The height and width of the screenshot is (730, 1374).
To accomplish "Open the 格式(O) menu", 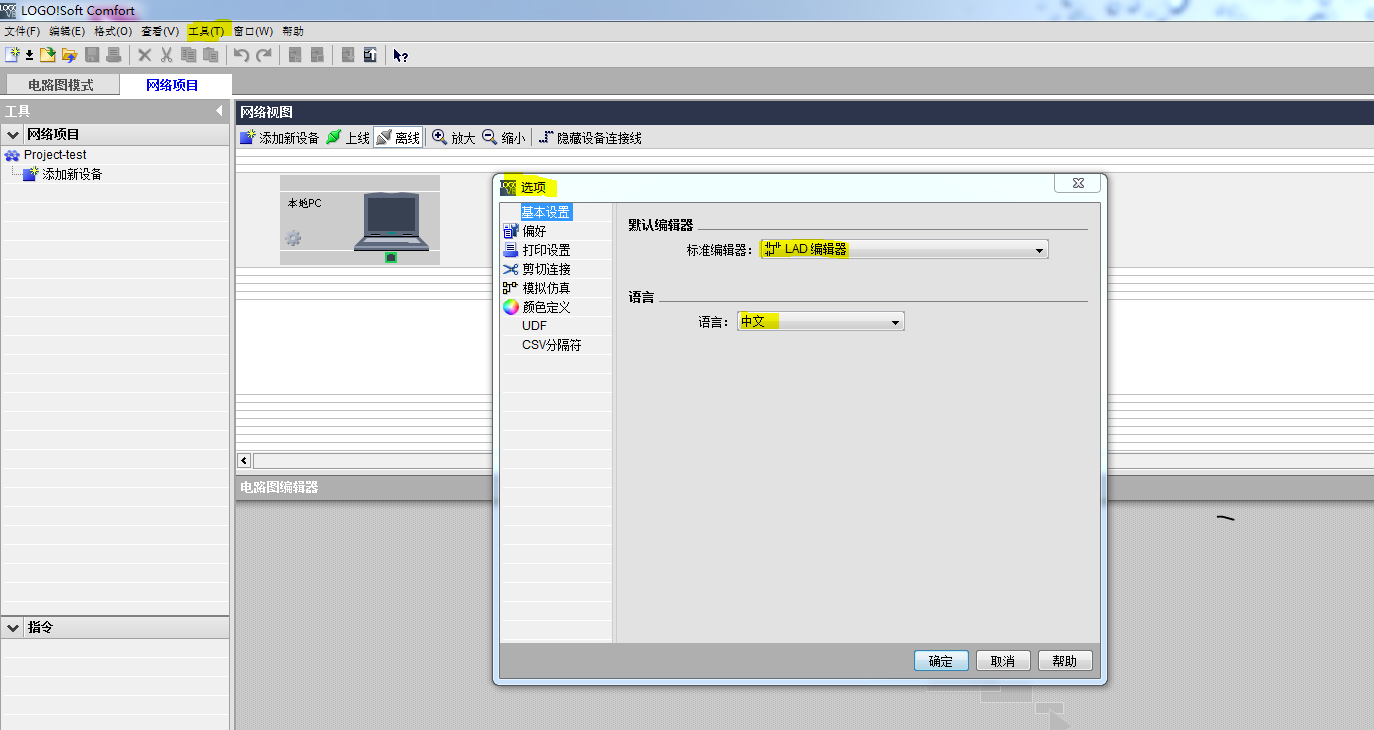I will click(113, 31).
